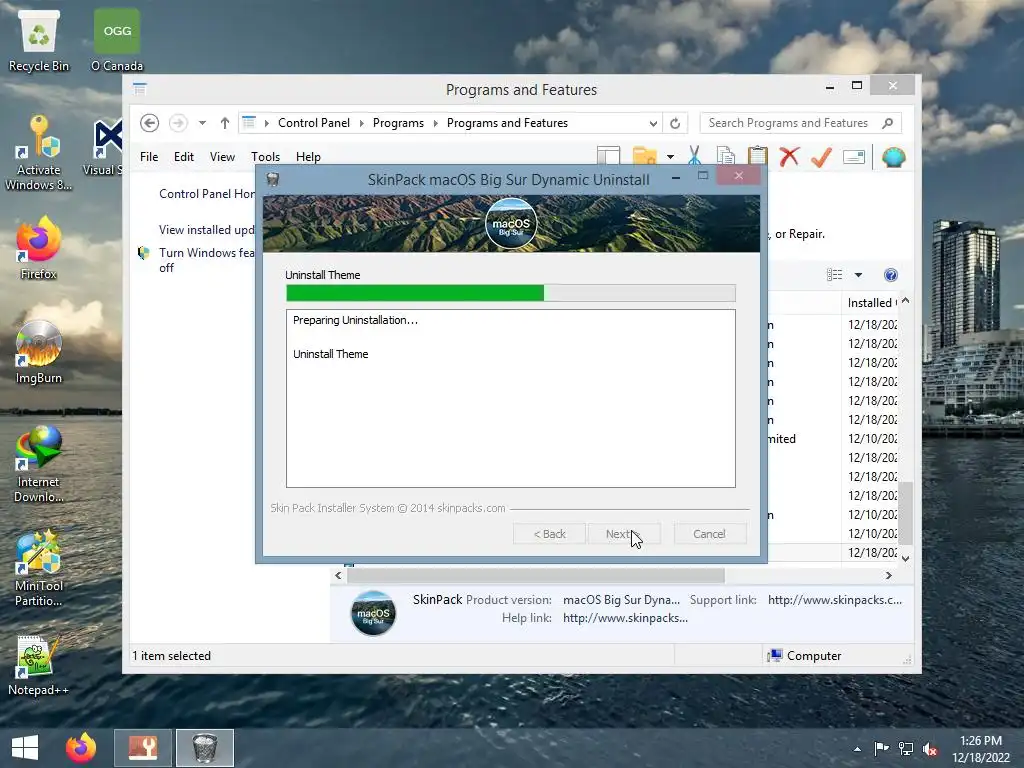Show hidden tray icons arrow
The height and width of the screenshot is (768, 1024).
click(x=857, y=749)
